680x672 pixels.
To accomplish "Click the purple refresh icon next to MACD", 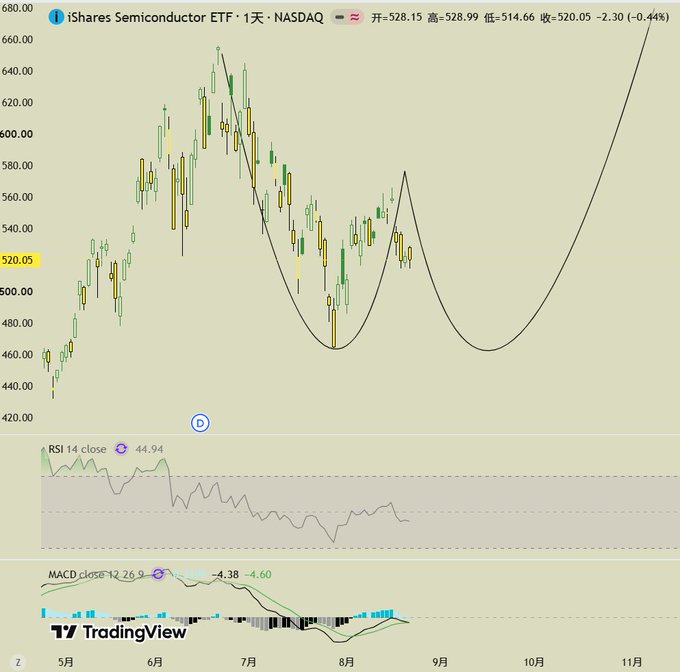I will pos(158,574).
